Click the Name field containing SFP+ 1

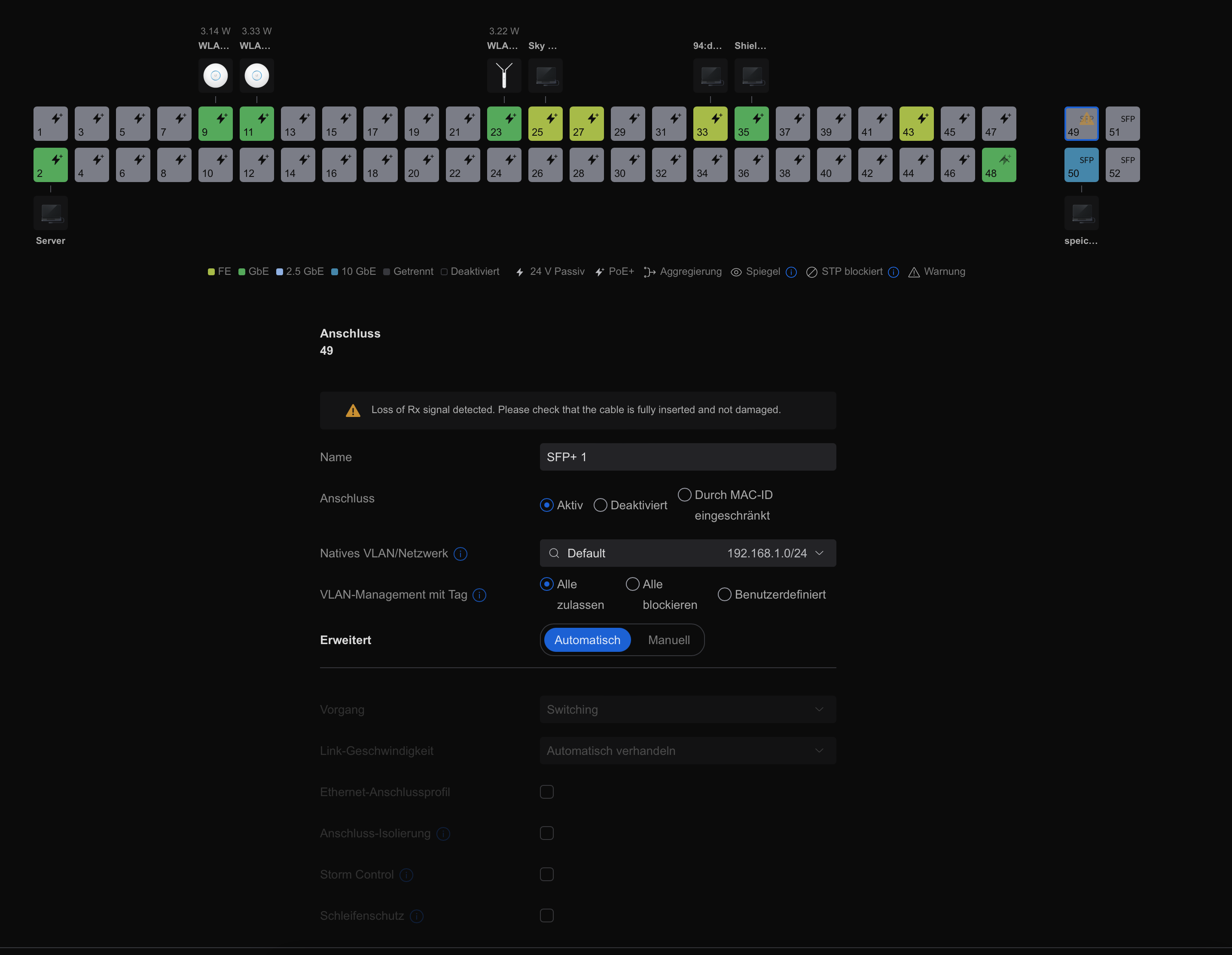687,456
